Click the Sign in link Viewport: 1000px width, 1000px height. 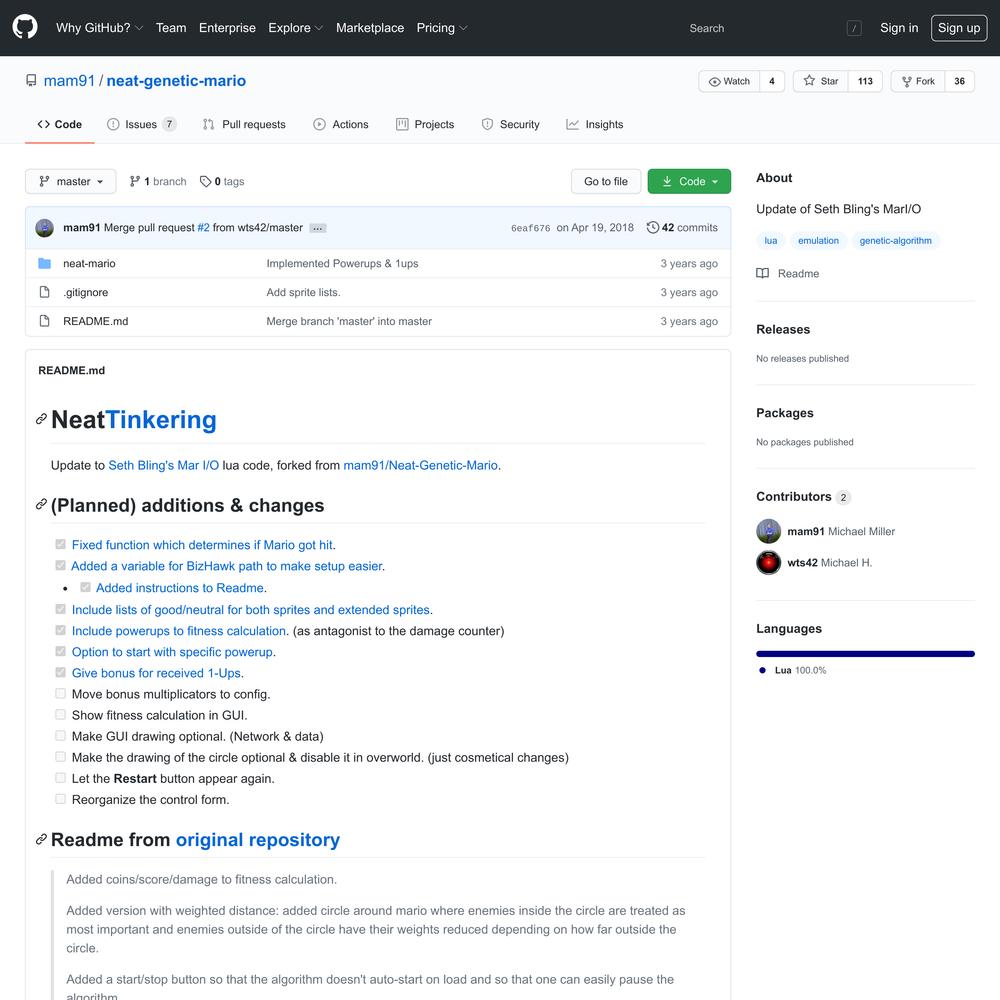[x=899, y=28]
